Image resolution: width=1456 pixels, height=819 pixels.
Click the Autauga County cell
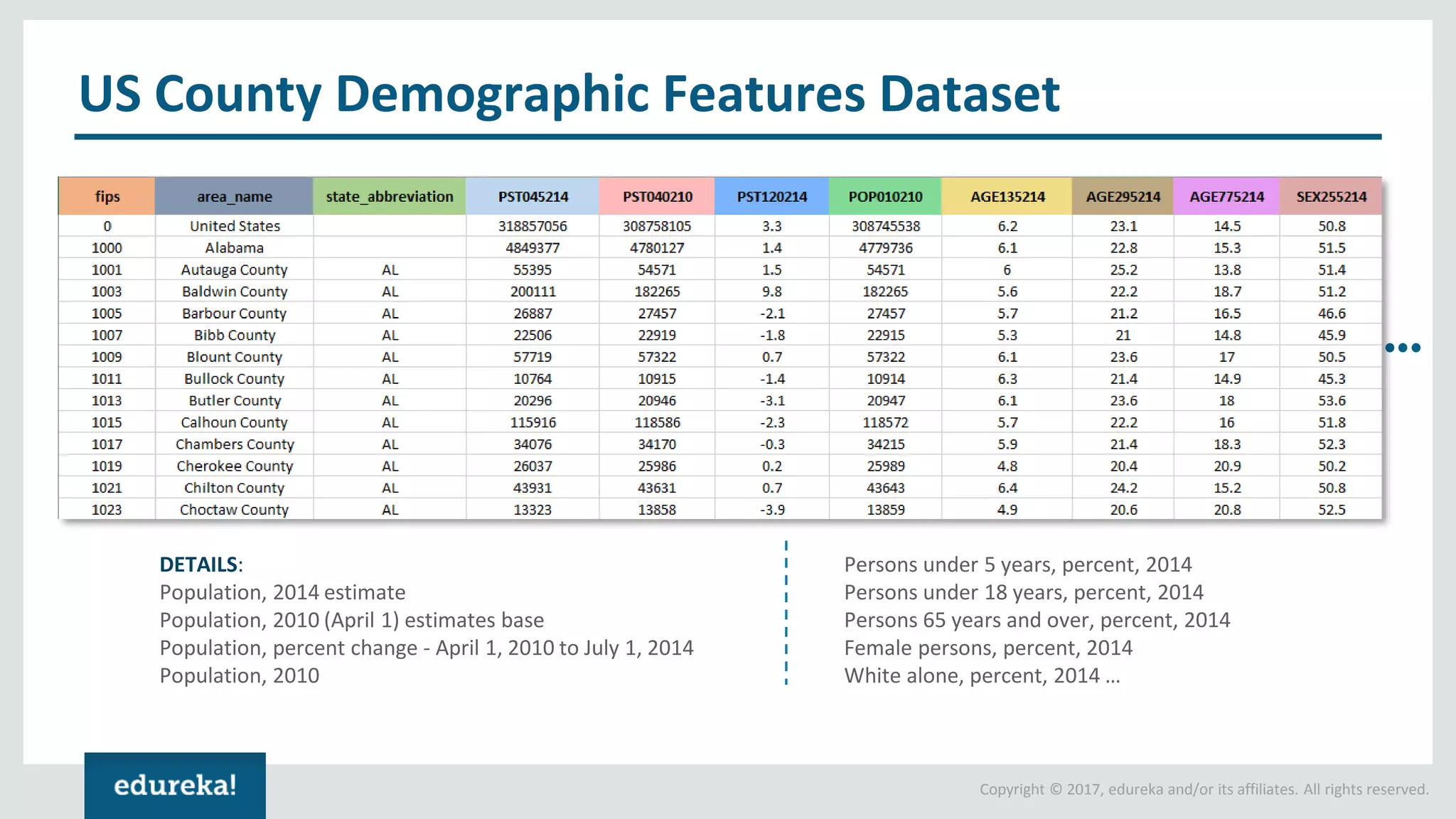pyautogui.click(x=234, y=270)
